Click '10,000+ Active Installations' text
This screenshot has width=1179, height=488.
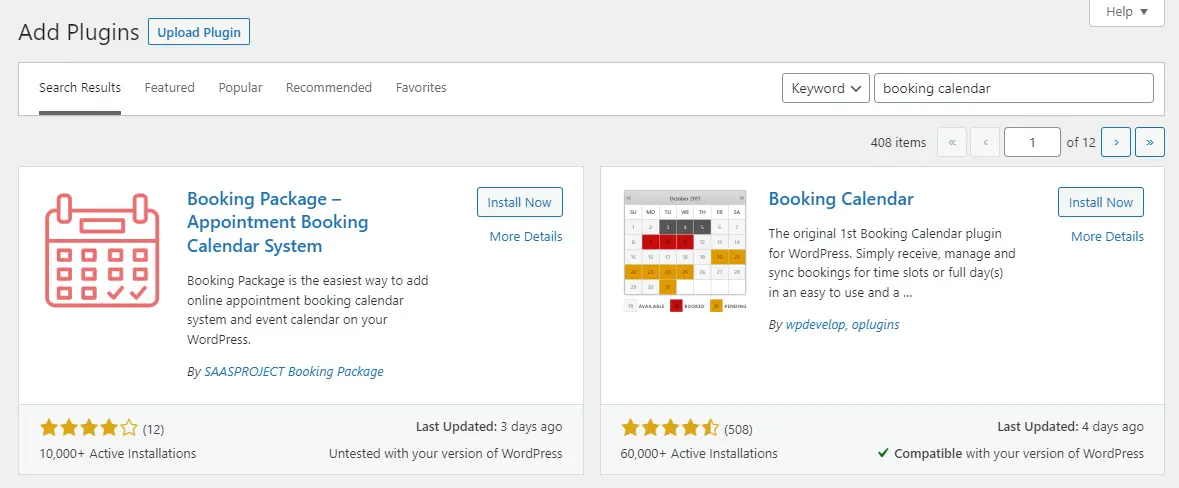[x=118, y=453]
